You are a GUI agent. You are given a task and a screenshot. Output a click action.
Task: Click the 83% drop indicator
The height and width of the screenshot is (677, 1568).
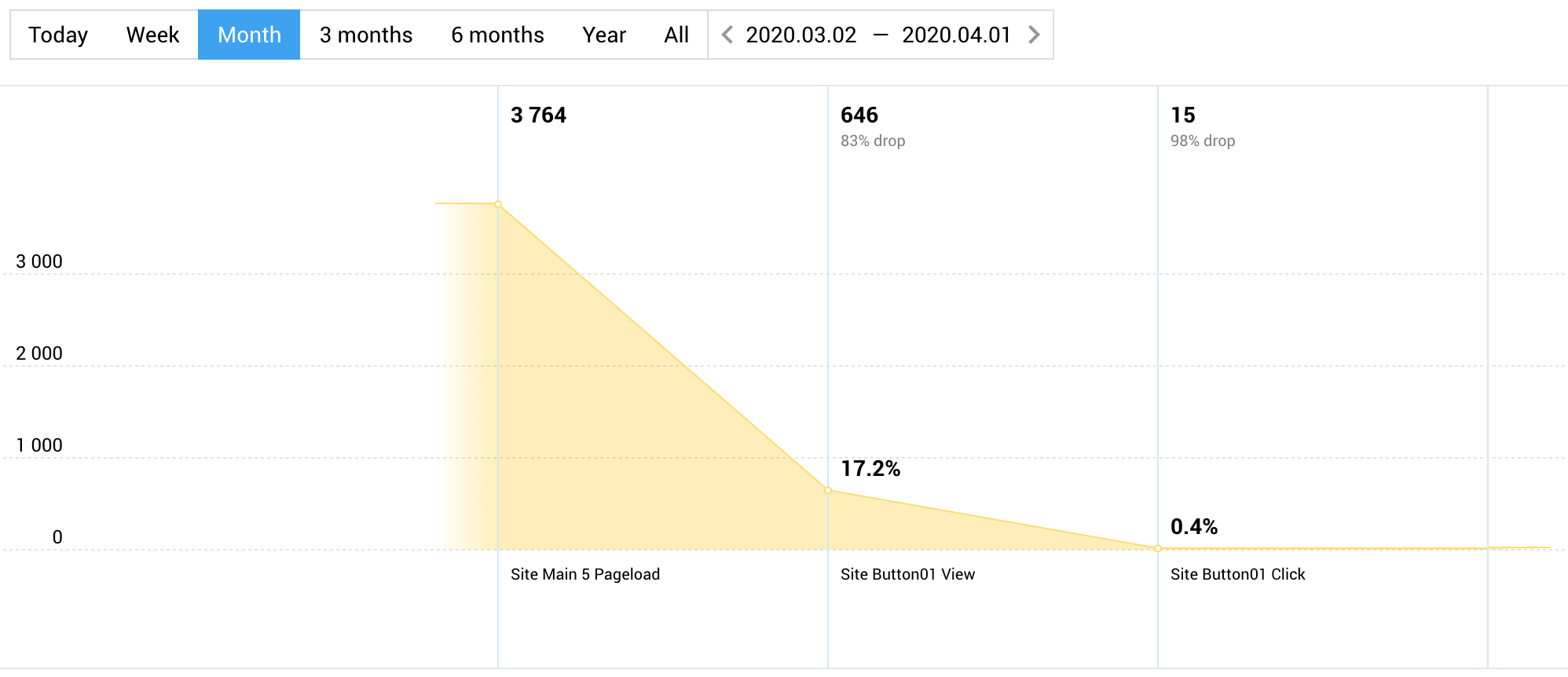tap(872, 141)
